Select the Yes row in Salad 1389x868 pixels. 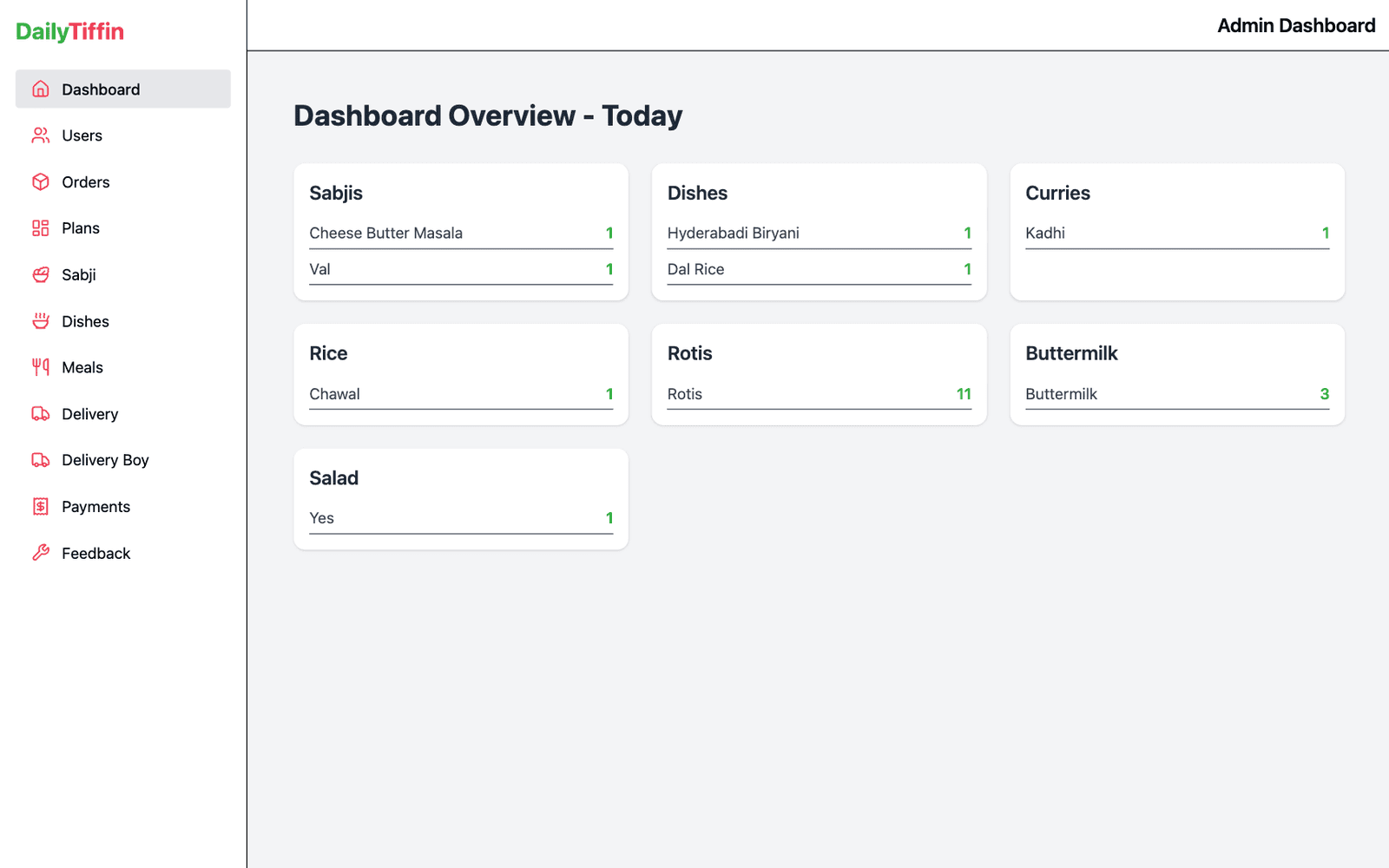coord(461,518)
